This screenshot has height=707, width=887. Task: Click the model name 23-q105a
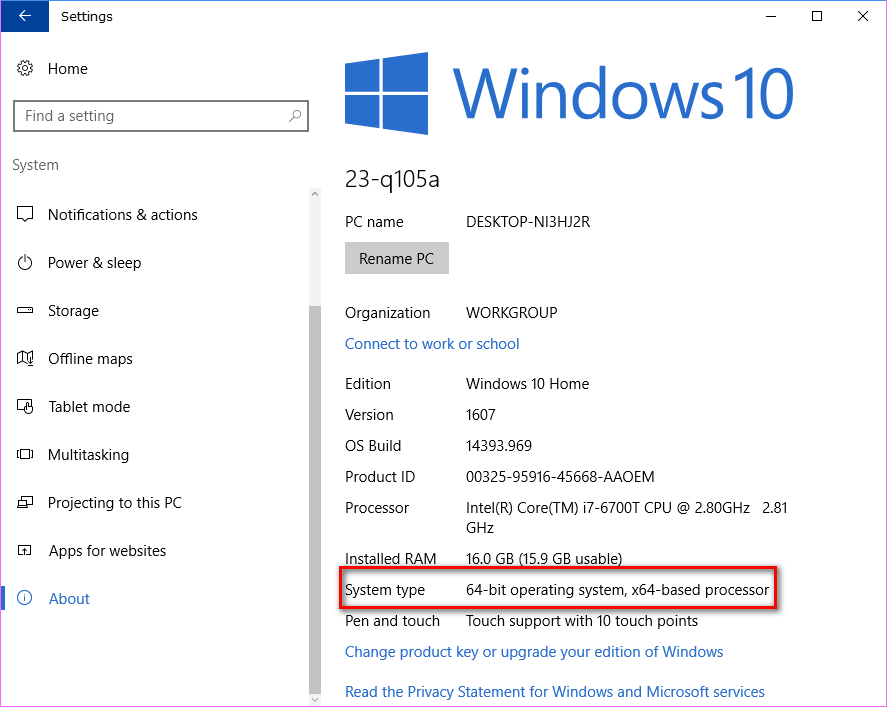click(x=392, y=180)
